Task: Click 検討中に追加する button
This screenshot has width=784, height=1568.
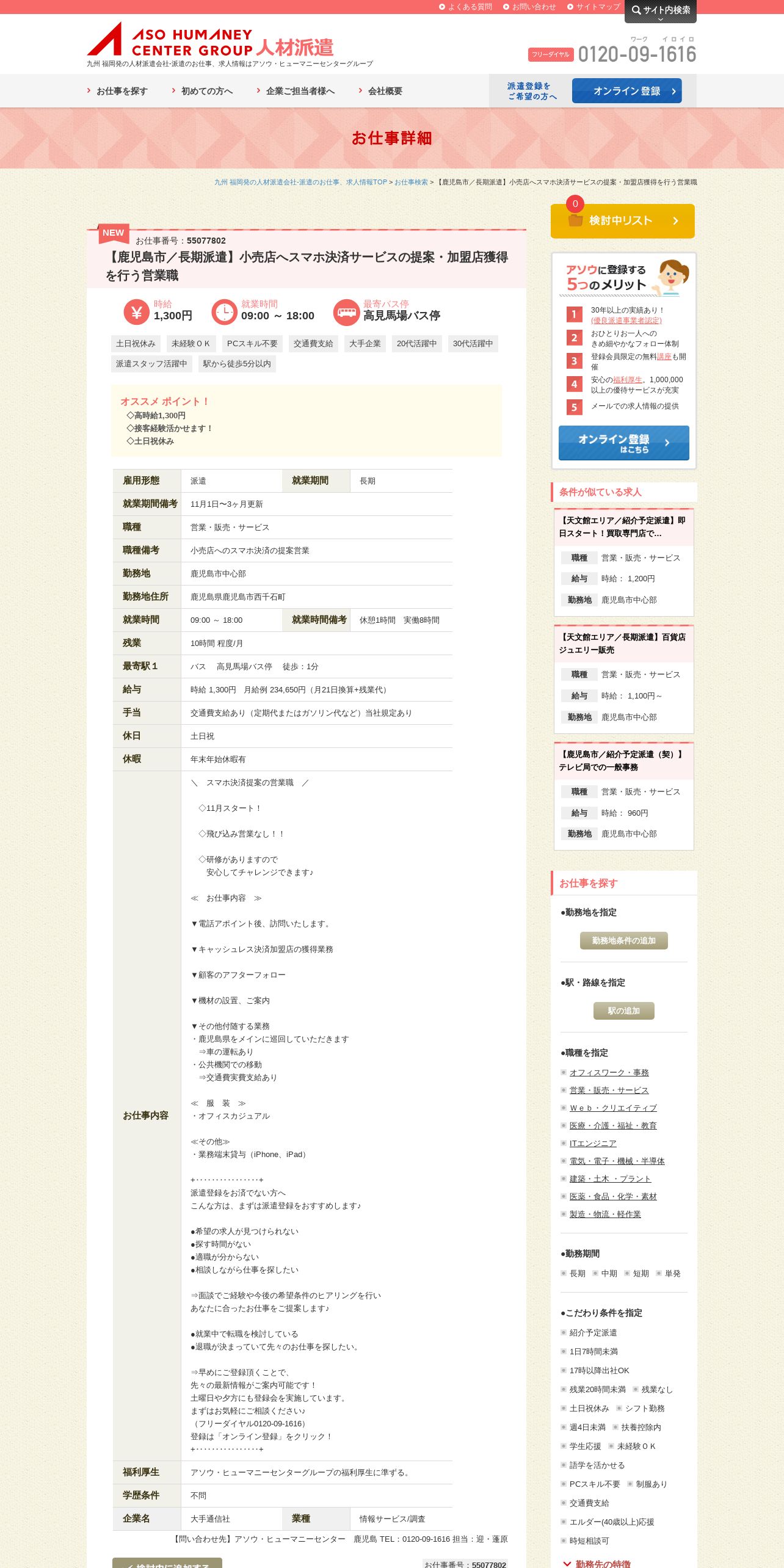Action: [167, 1563]
